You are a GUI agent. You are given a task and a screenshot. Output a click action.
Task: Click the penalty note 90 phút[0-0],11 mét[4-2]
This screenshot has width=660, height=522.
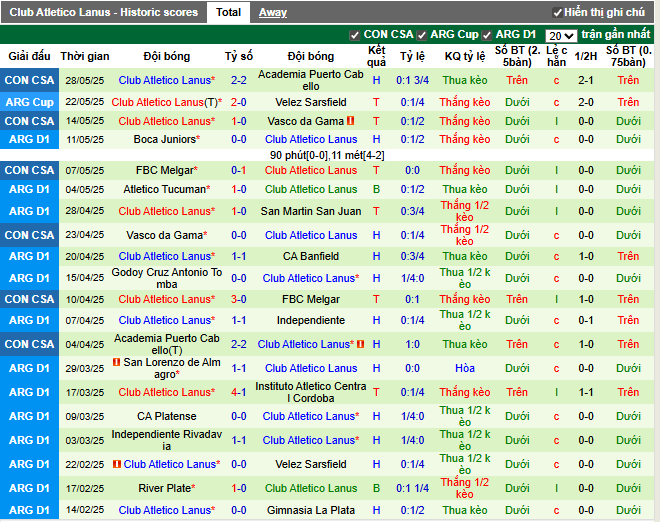pos(327,155)
